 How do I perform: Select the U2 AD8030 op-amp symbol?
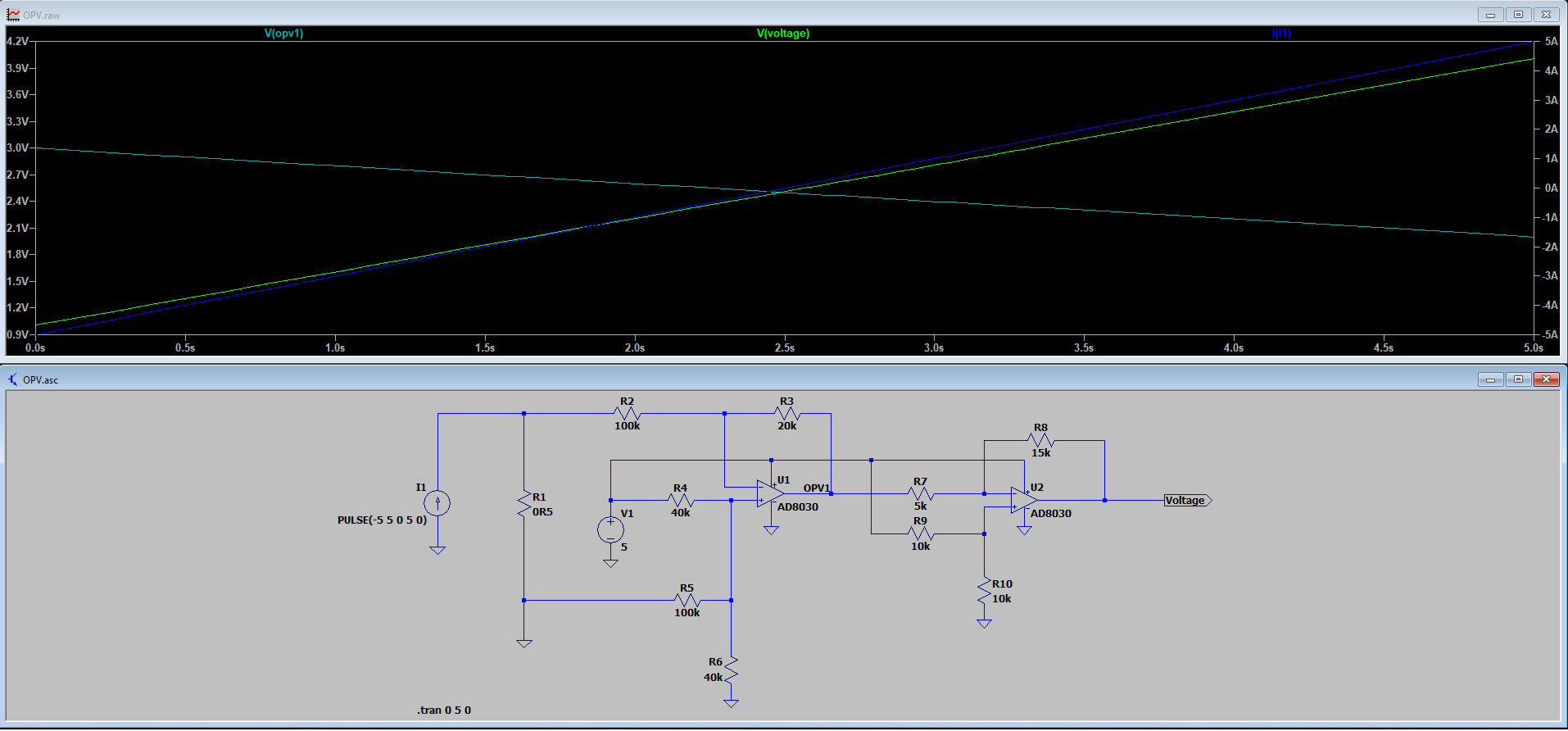point(1023,500)
